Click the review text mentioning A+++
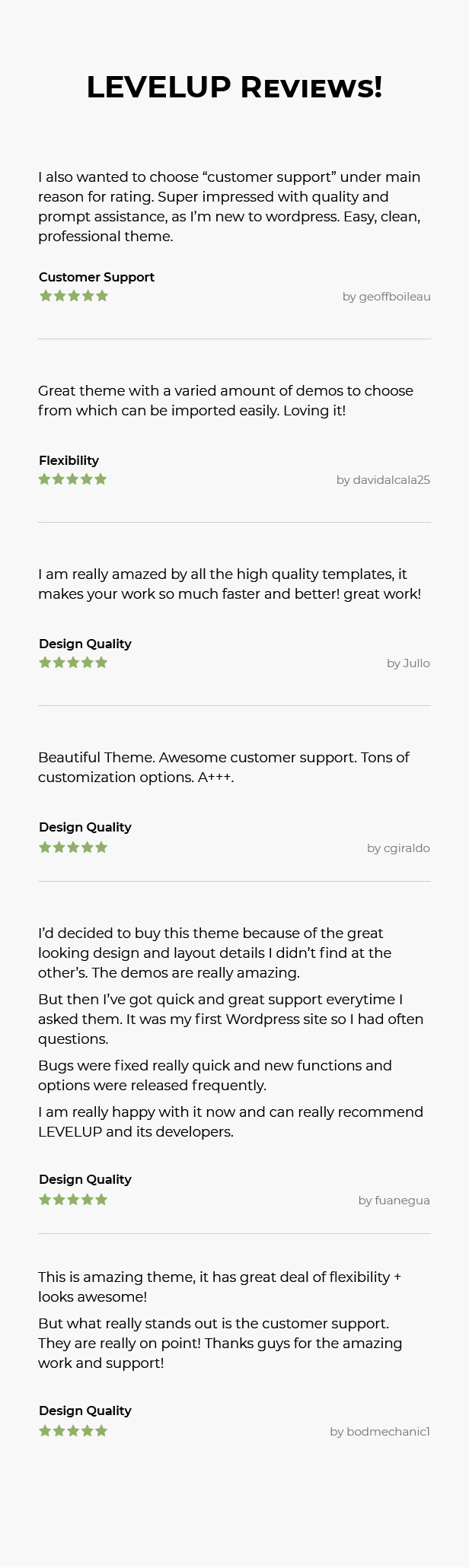469x1568 pixels. 224,768
